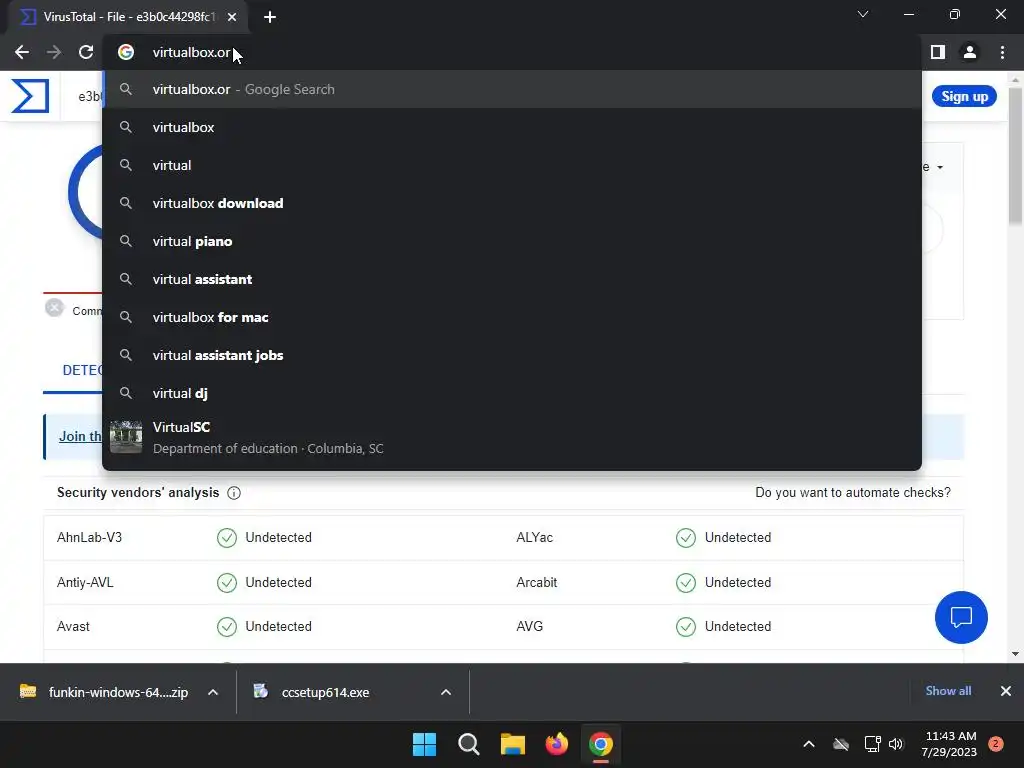Click the Chrome taskbar icon
The image size is (1024, 768).
[601, 744]
